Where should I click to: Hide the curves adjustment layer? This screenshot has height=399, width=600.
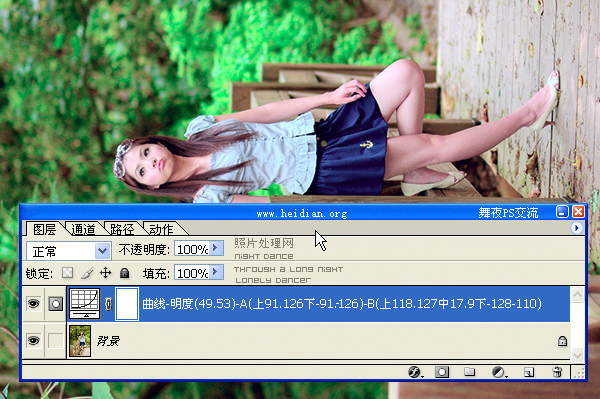point(34,304)
